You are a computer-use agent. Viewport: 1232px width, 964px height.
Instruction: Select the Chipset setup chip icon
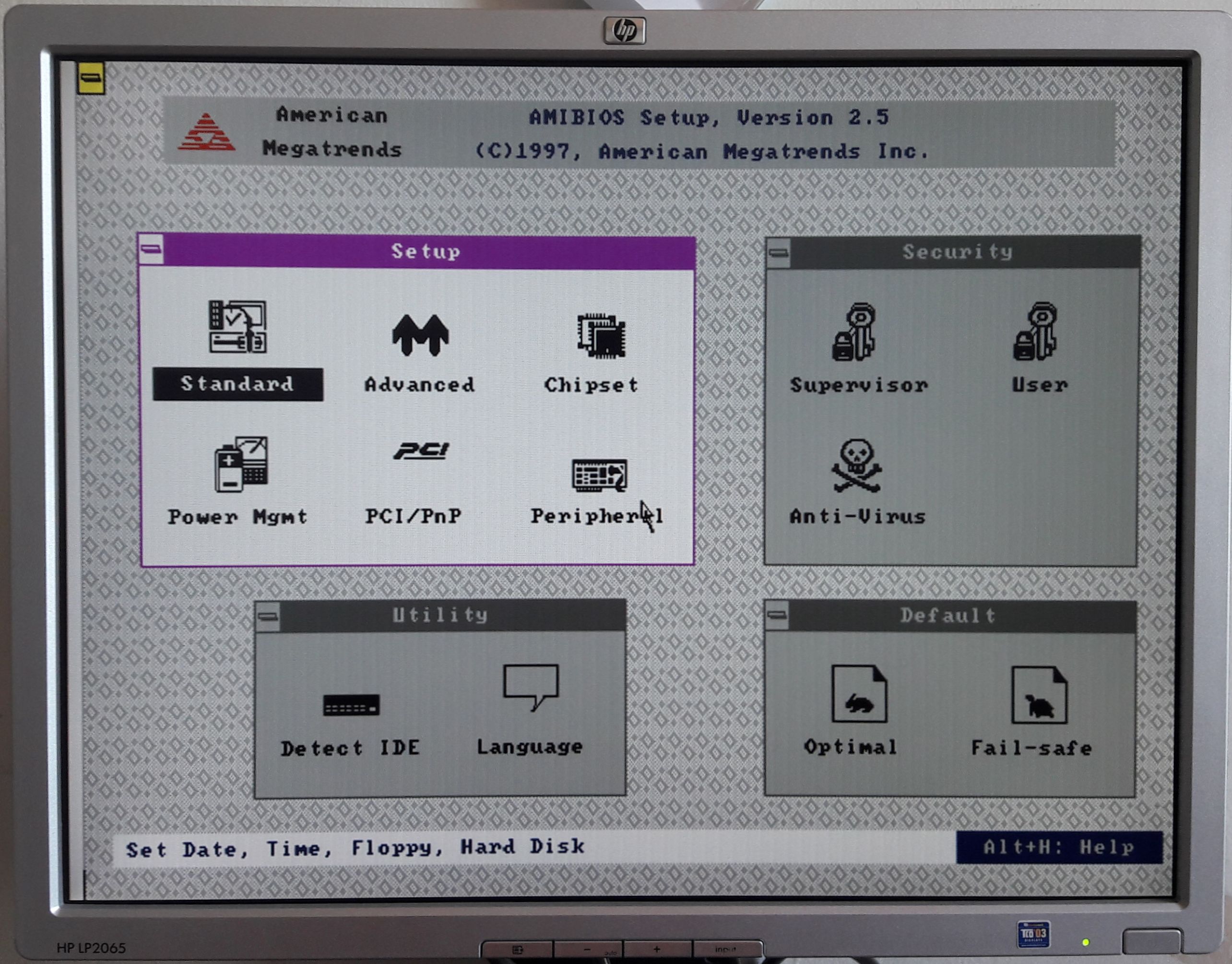(x=601, y=336)
